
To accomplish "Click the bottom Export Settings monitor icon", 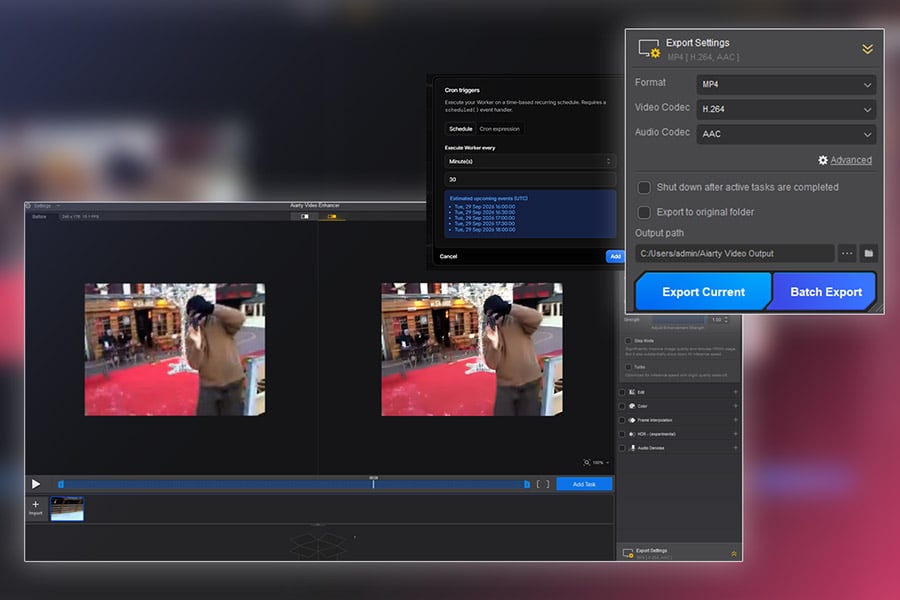I will (x=628, y=553).
